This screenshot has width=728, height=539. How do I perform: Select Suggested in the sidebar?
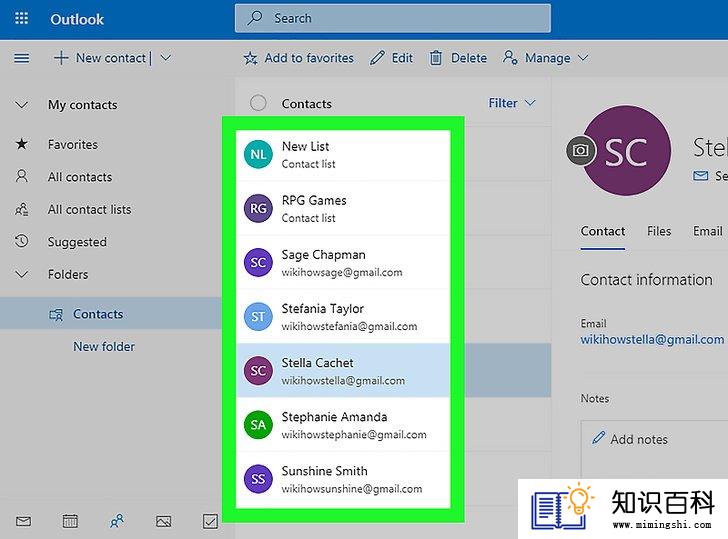tap(77, 242)
